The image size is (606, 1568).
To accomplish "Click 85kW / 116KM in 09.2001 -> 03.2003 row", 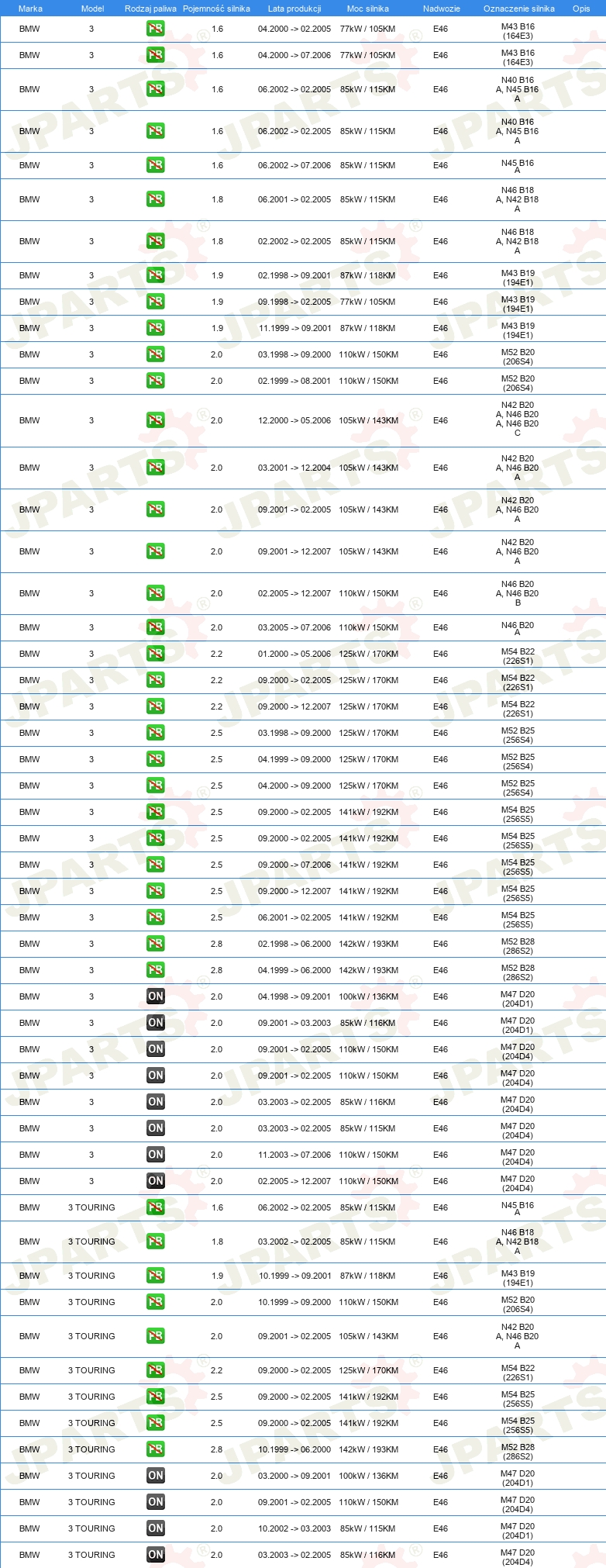I will click(368, 1023).
